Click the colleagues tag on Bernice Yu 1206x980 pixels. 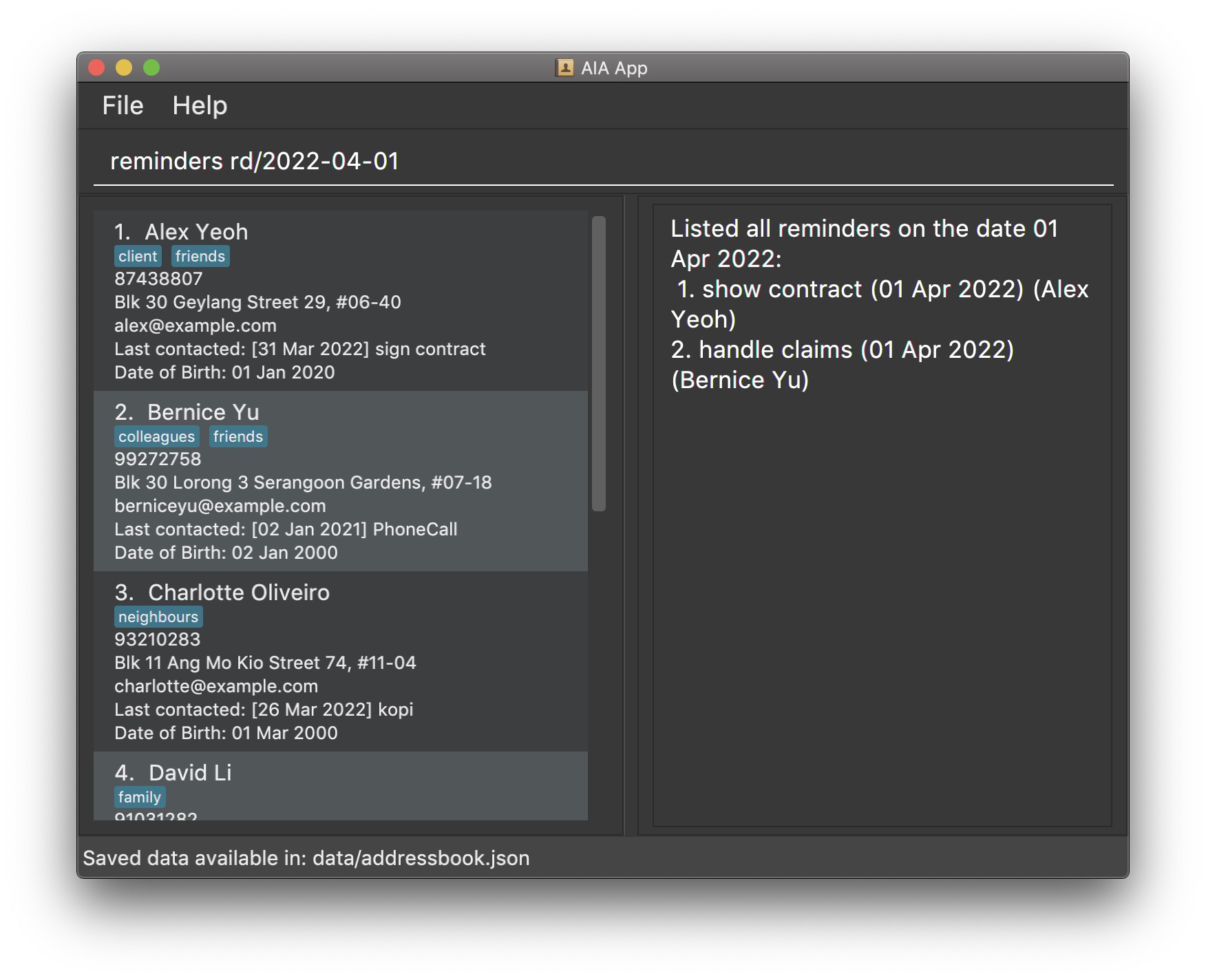click(157, 436)
